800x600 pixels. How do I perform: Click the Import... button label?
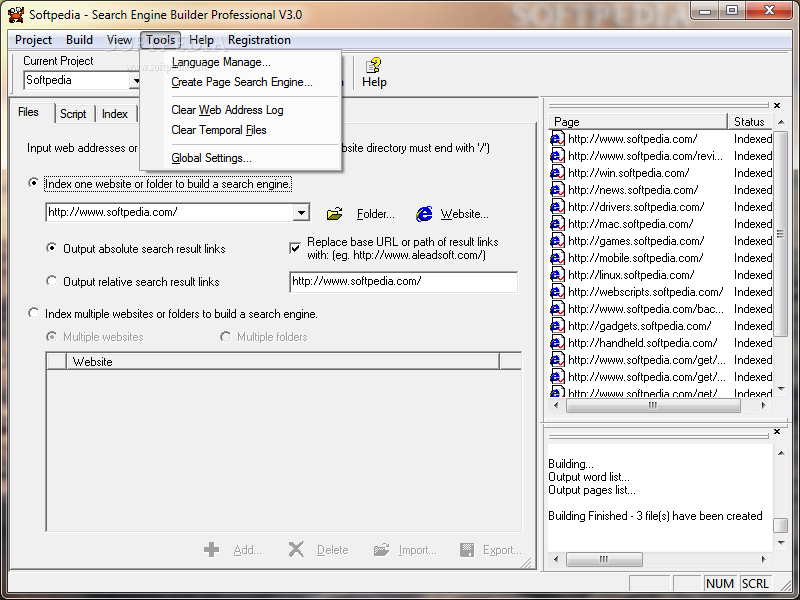[417, 550]
